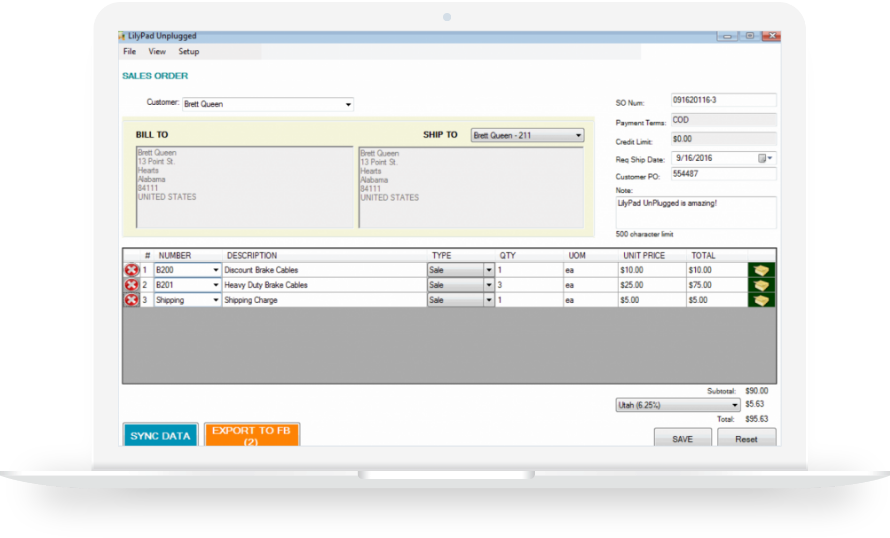Click the Ship To address box
This screenshot has width=890, height=538.
(471, 187)
